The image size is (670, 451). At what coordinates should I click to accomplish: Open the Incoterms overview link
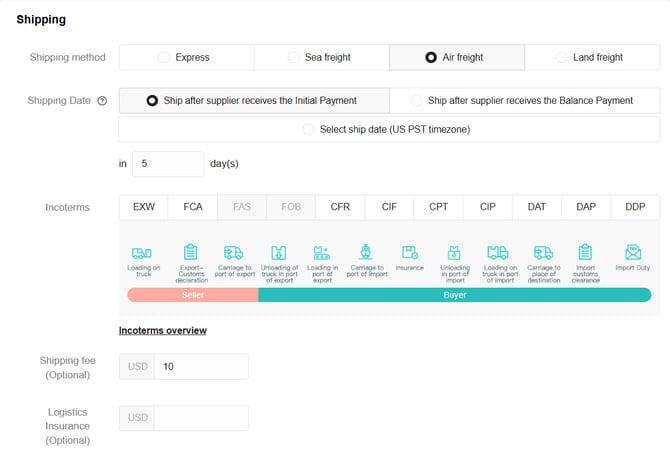(x=162, y=330)
